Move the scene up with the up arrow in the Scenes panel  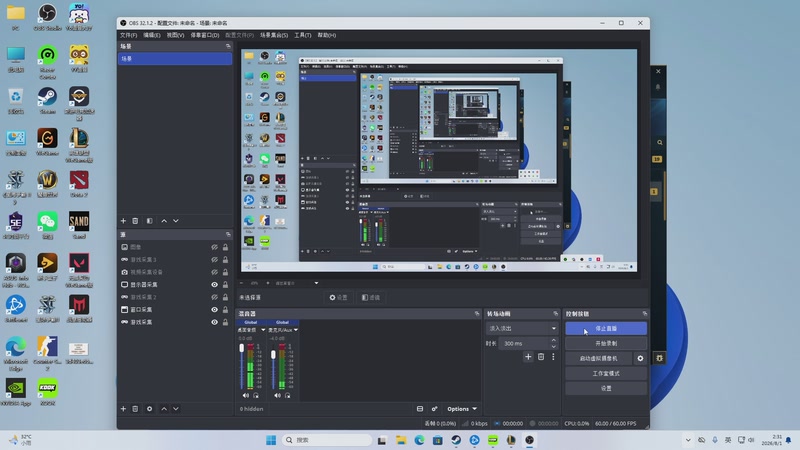point(164,221)
